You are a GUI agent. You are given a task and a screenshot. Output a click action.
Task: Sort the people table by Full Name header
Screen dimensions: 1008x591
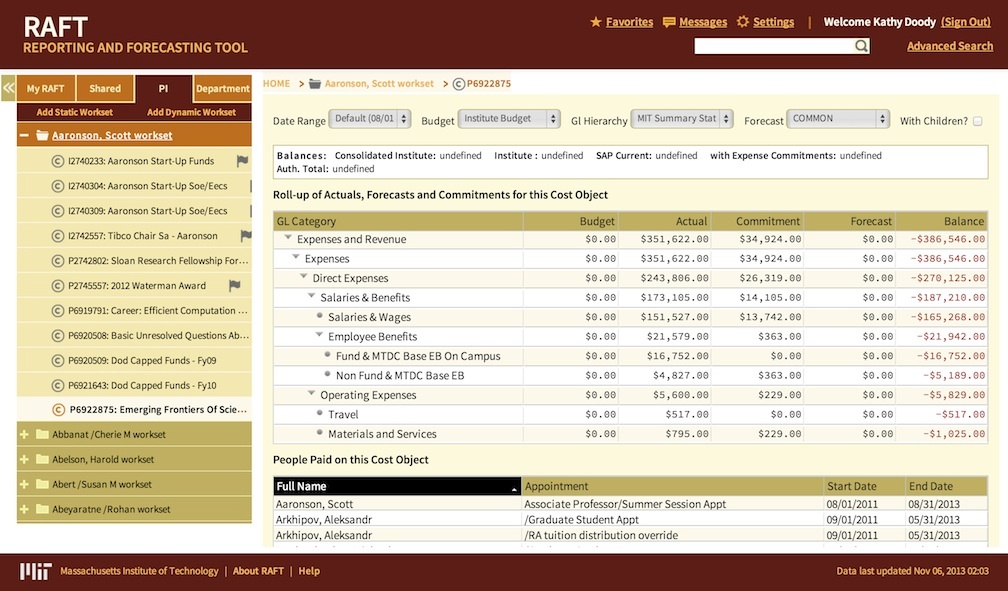click(397, 486)
